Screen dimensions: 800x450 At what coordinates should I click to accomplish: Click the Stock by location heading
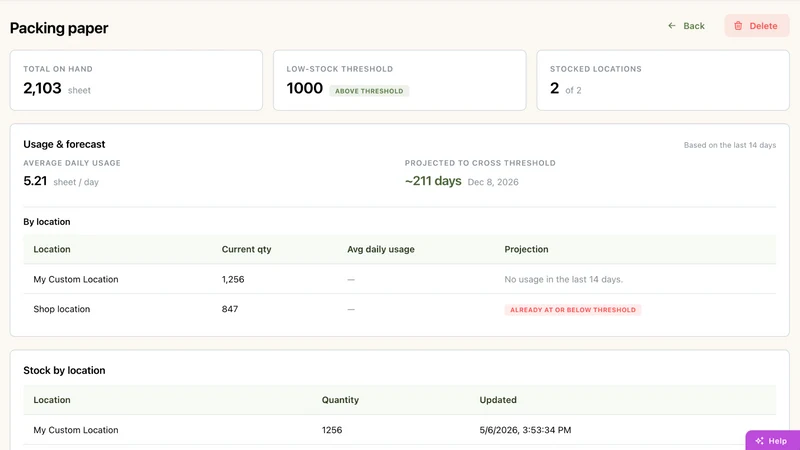(x=64, y=370)
